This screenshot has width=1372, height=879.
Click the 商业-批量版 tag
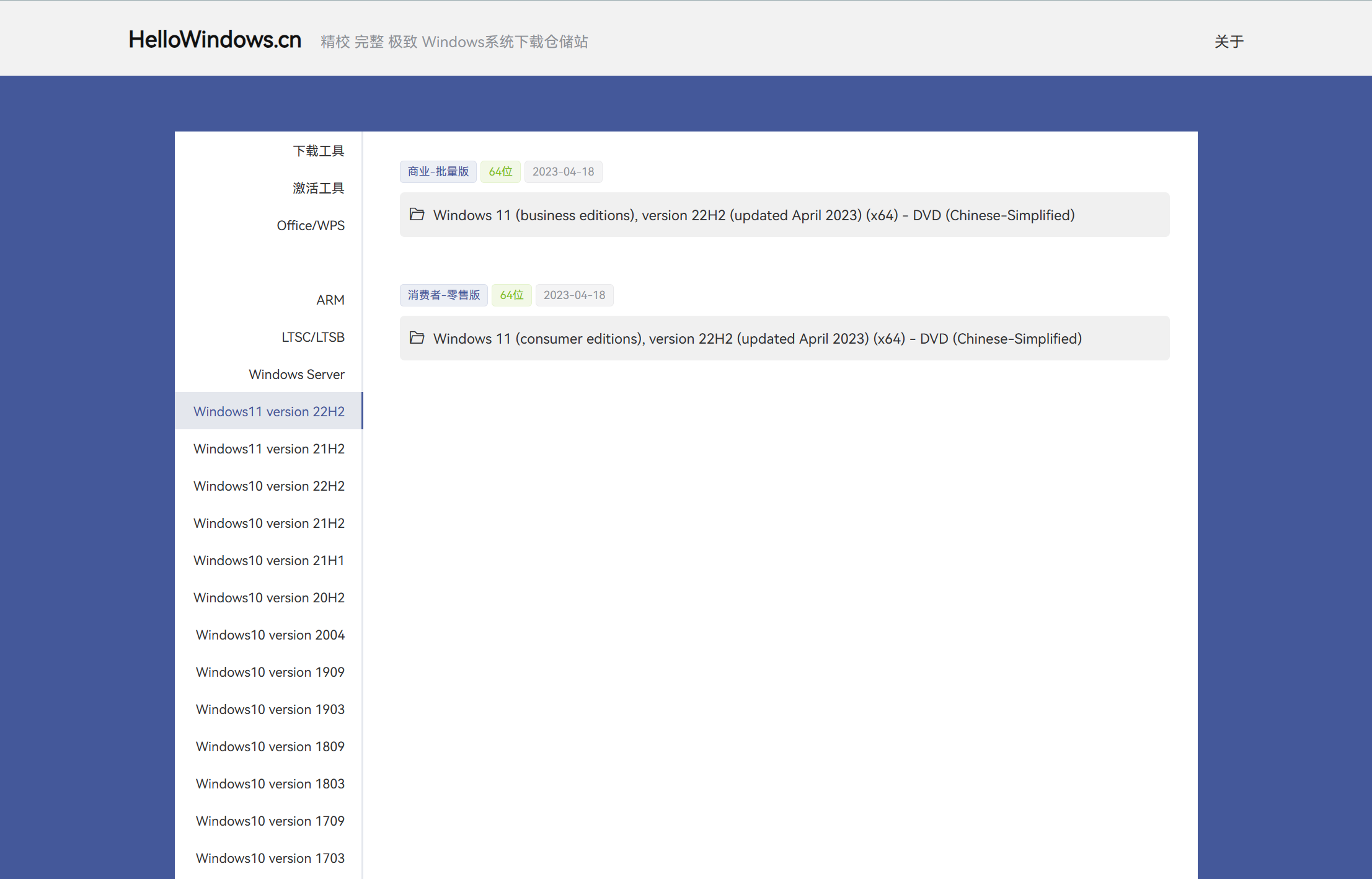(438, 172)
